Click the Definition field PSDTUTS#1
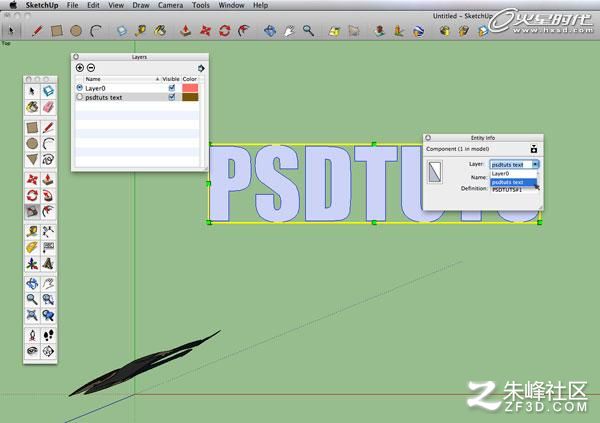600x423 pixels. [514, 190]
